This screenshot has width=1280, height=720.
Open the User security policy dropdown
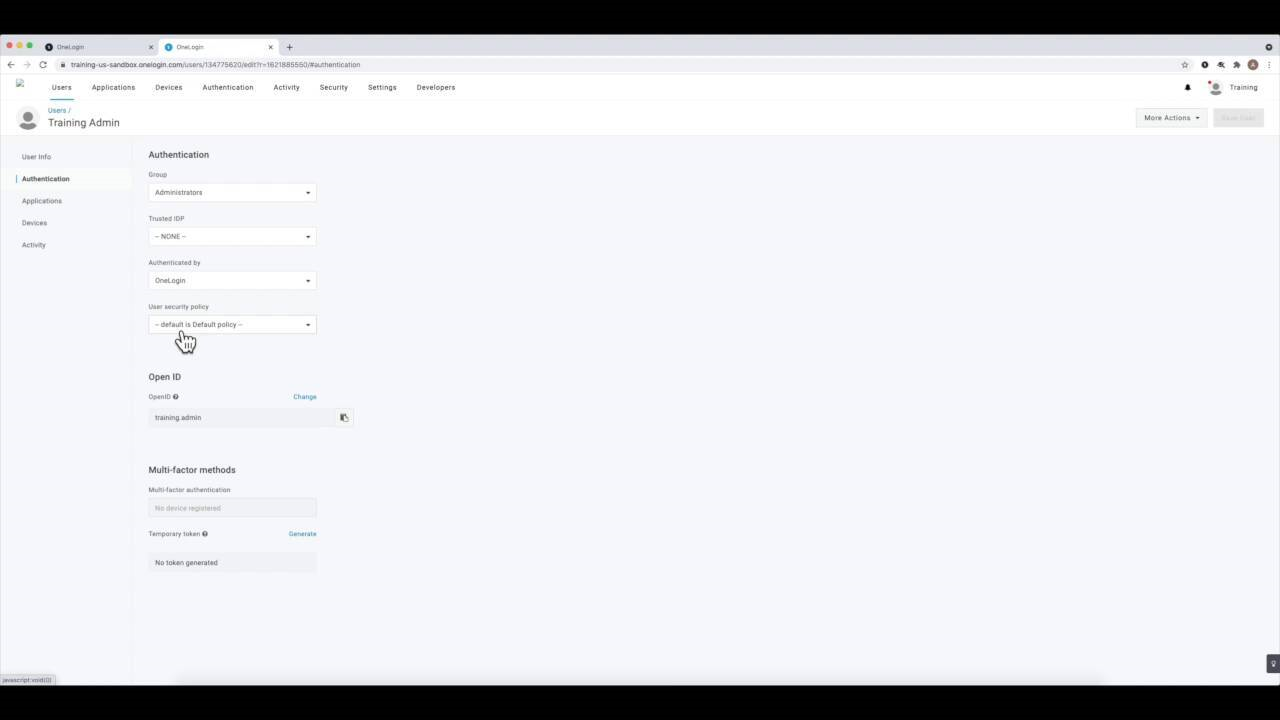point(231,324)
